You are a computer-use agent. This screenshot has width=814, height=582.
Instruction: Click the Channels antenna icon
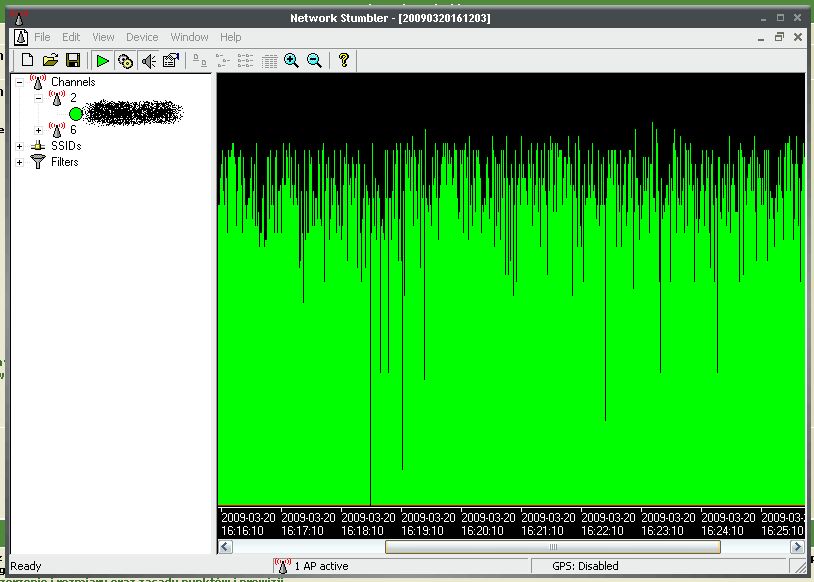point(38,82)
